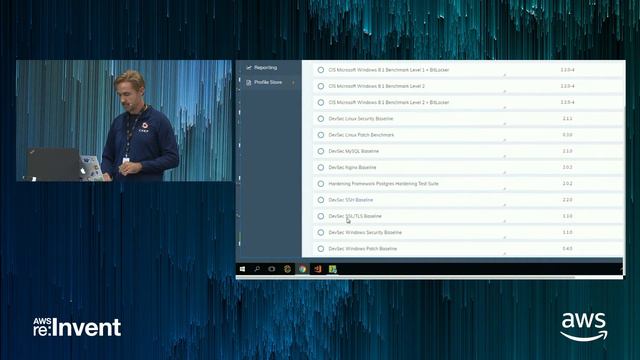The height and width of the screenshot is (360, 640).
Task: Open taskbar search magnifier icon
Action: (257, 269)
